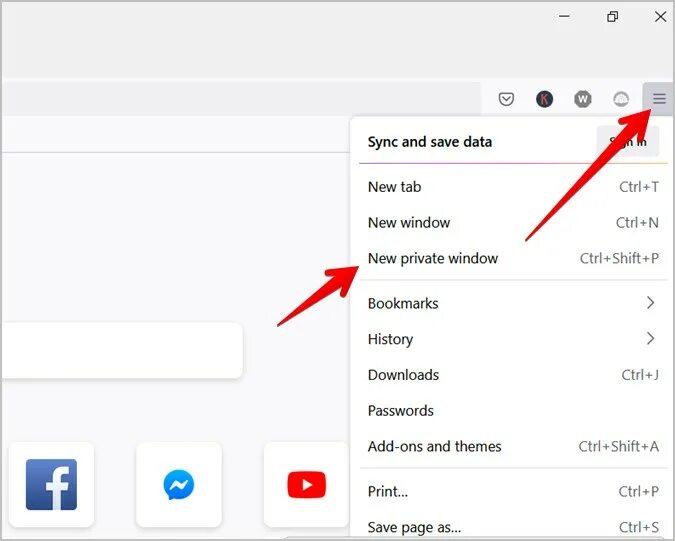The height and width of the screenshot is (541, 675).
Task: Click the Save to Pocket icon
Action: coord(506,99)
